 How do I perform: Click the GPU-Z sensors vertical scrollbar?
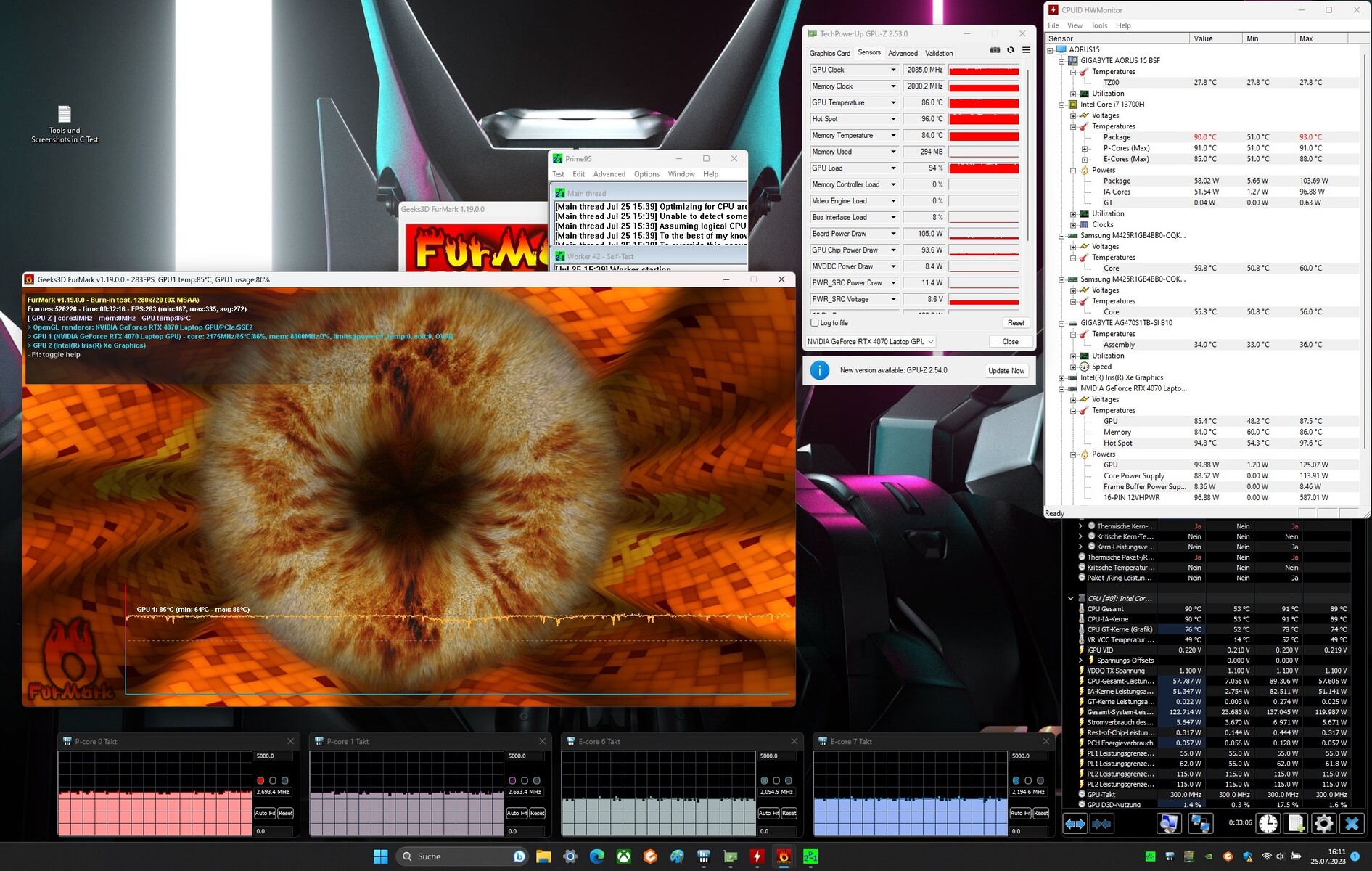(x=1027, y=154)
